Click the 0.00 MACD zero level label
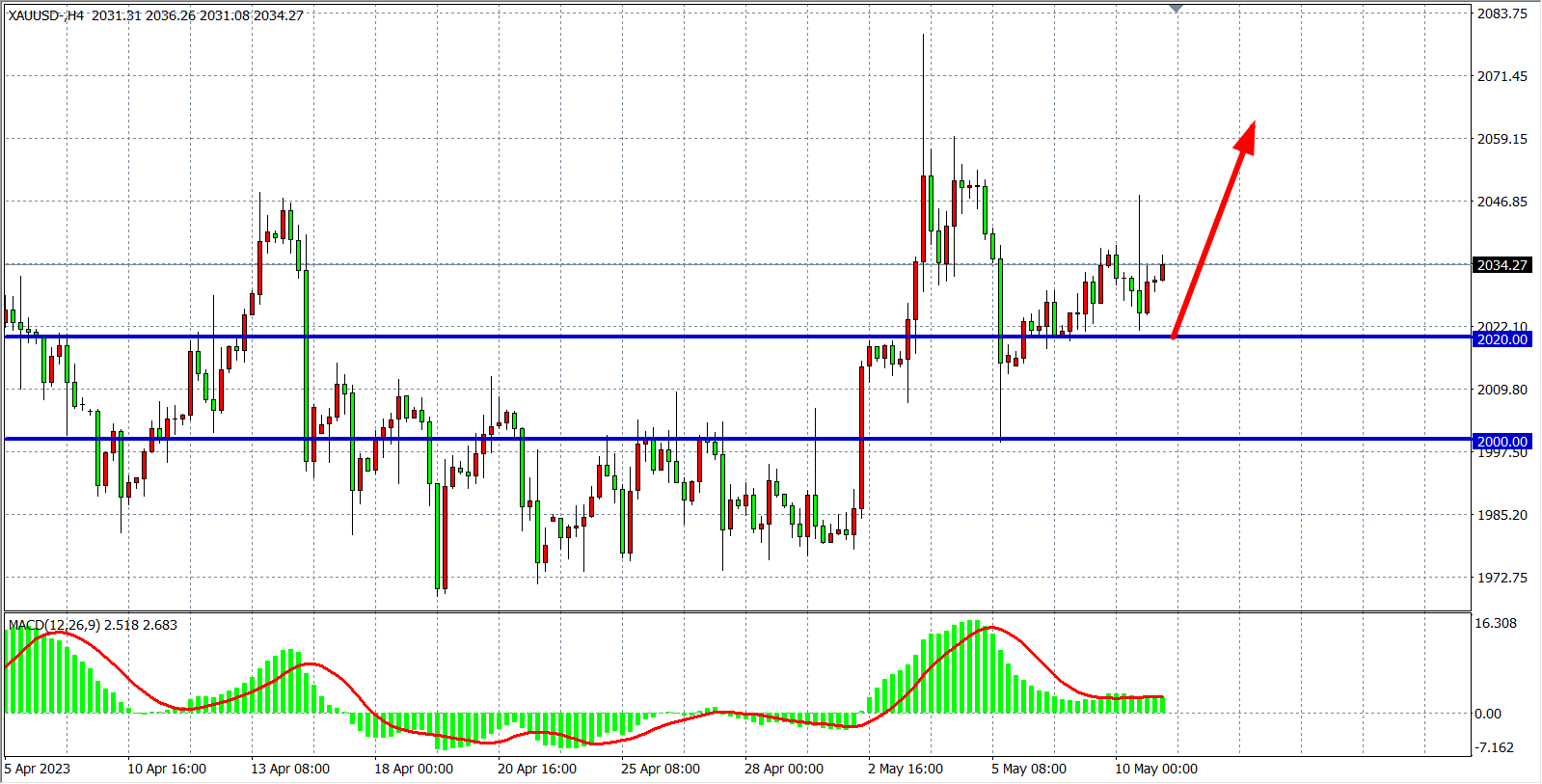The width and height of the screenshot is (1542, 784). (1487, 714)
